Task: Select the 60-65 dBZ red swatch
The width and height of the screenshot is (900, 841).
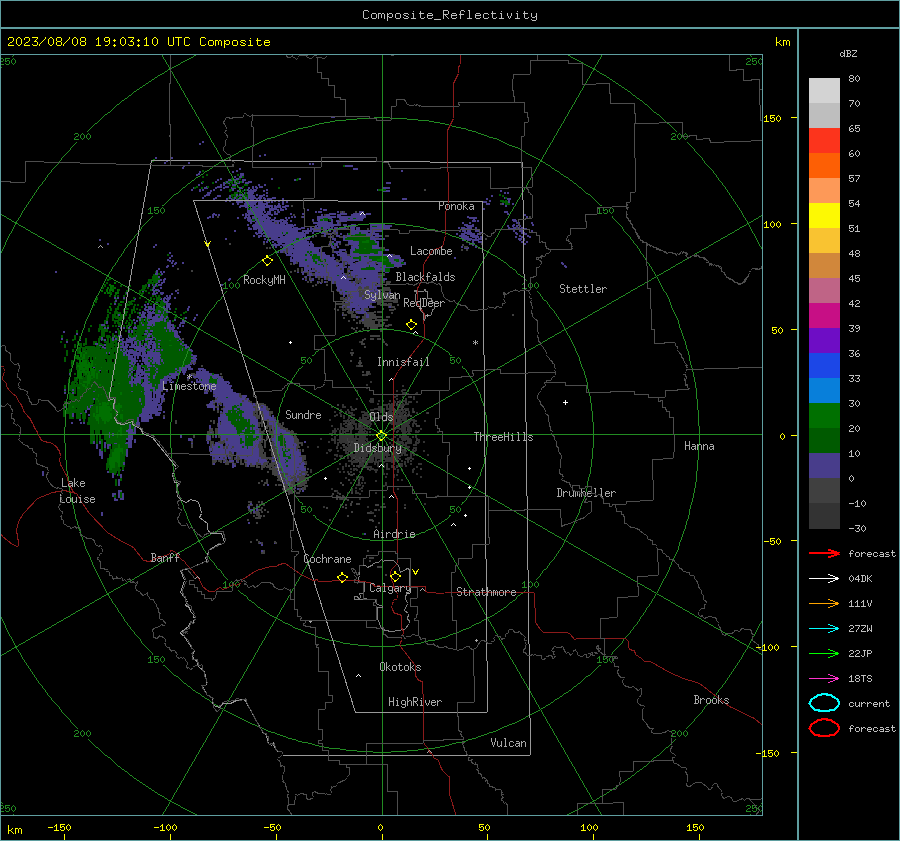Action: [824, 141]
